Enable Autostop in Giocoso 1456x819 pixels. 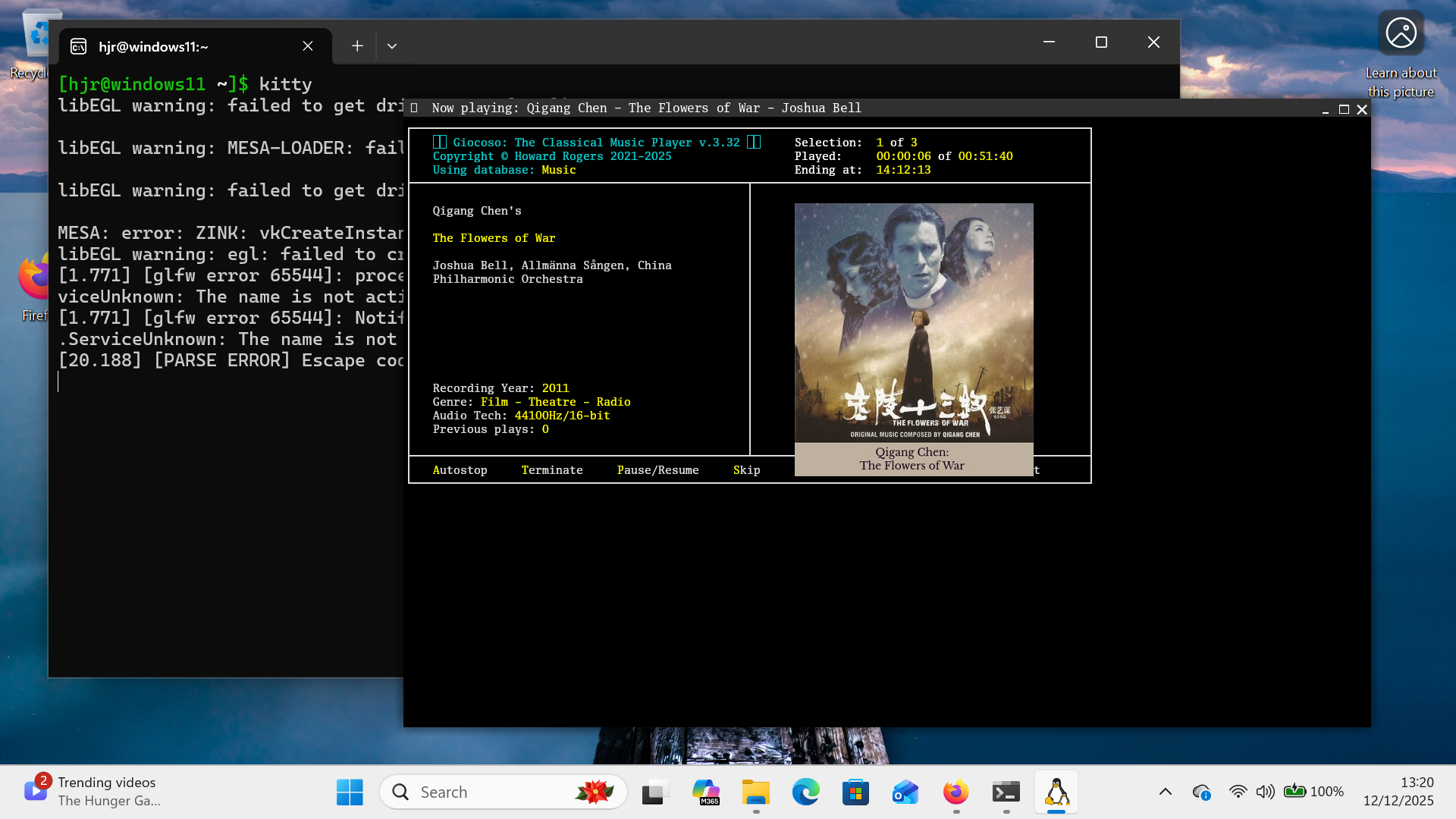460,470
